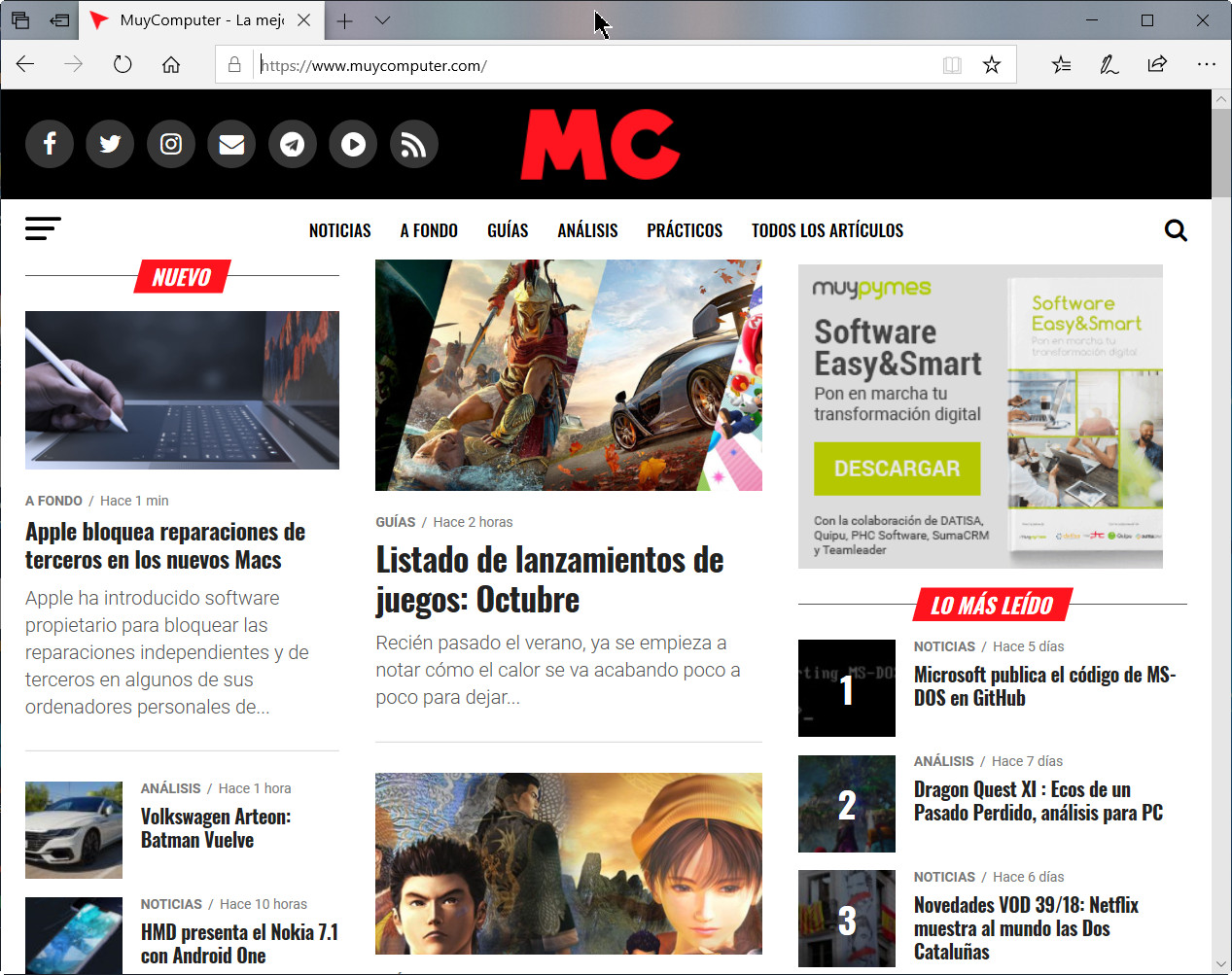Open the site's Facebook page icon

click(x=50, y=145)
